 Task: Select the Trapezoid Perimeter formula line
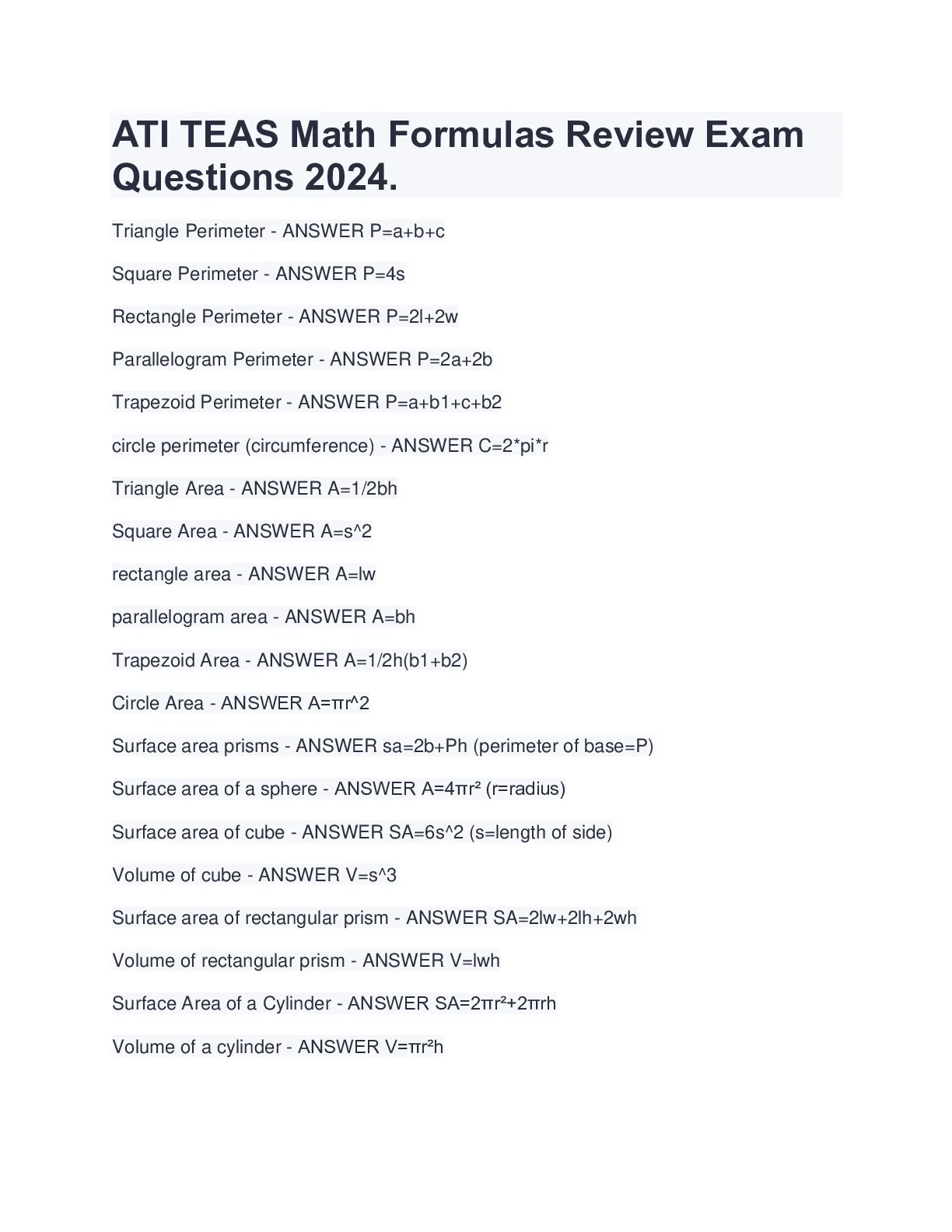(307, 402)
